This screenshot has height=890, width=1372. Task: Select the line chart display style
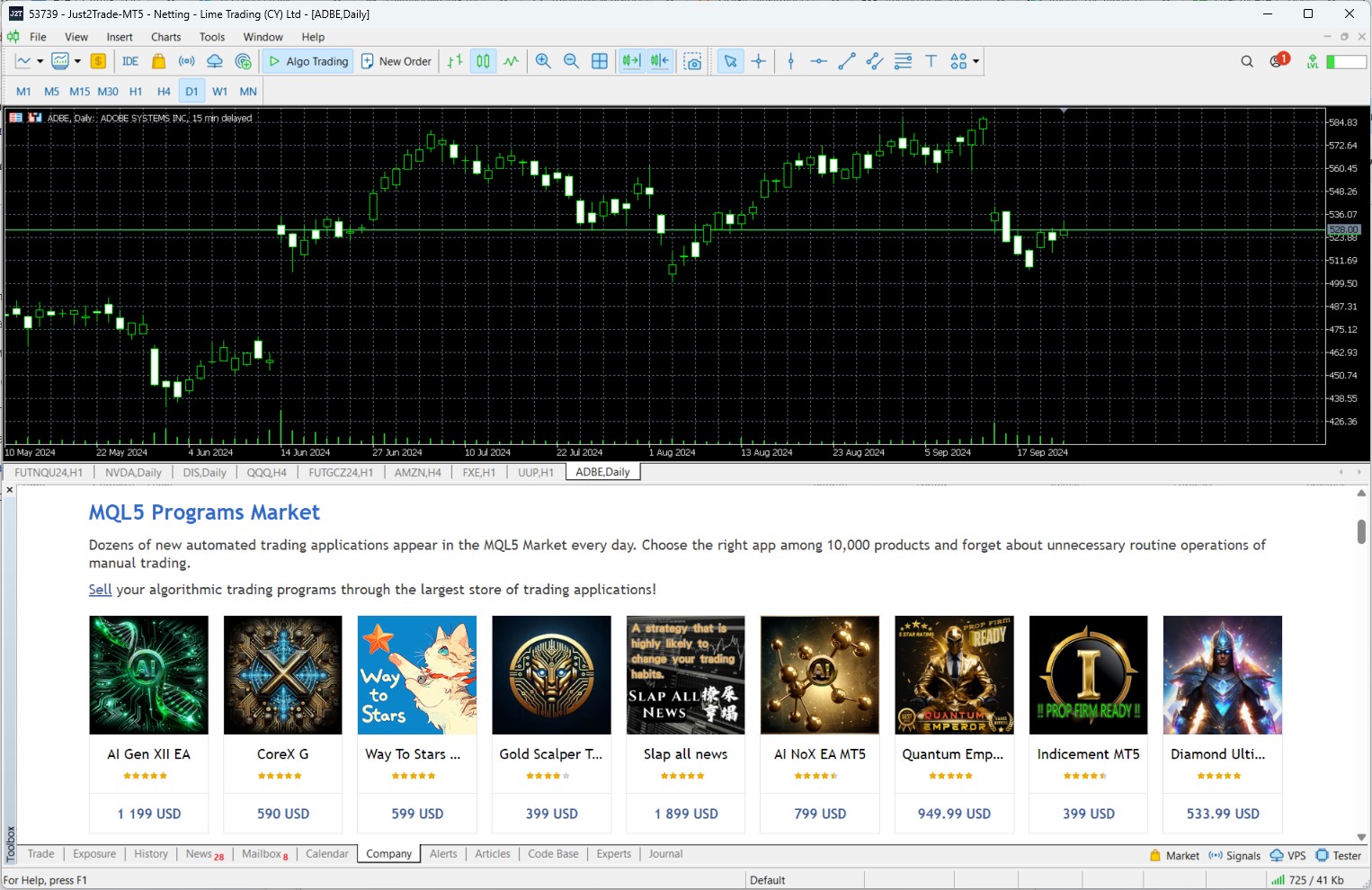click(510, 61)
